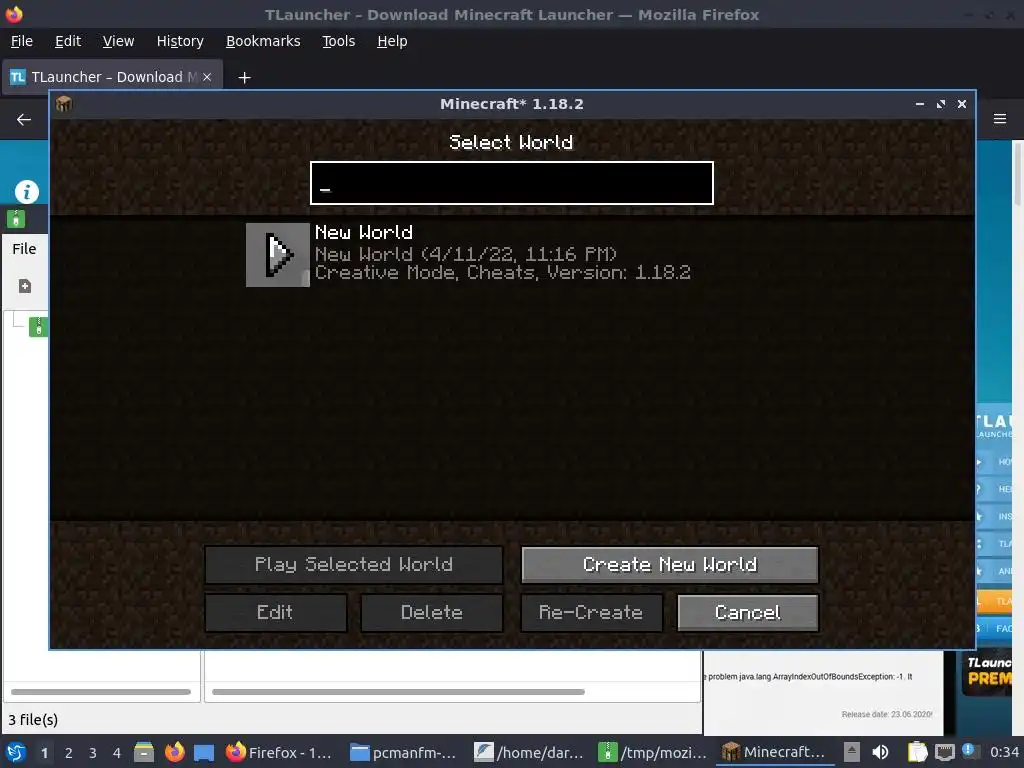Viewport: 1024px width, 768px height.
Task: Launch file manager drawer icon in taskbar
Action: (144, 752)
